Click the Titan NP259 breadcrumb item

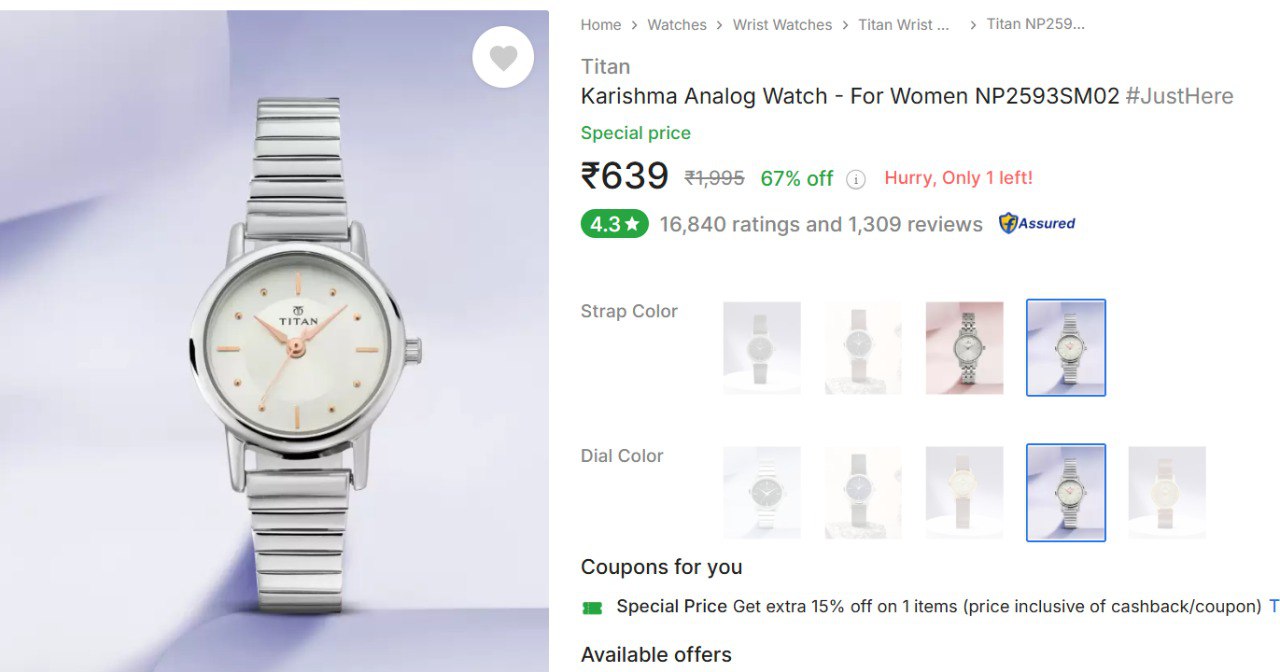click(x=1035, y=24)
